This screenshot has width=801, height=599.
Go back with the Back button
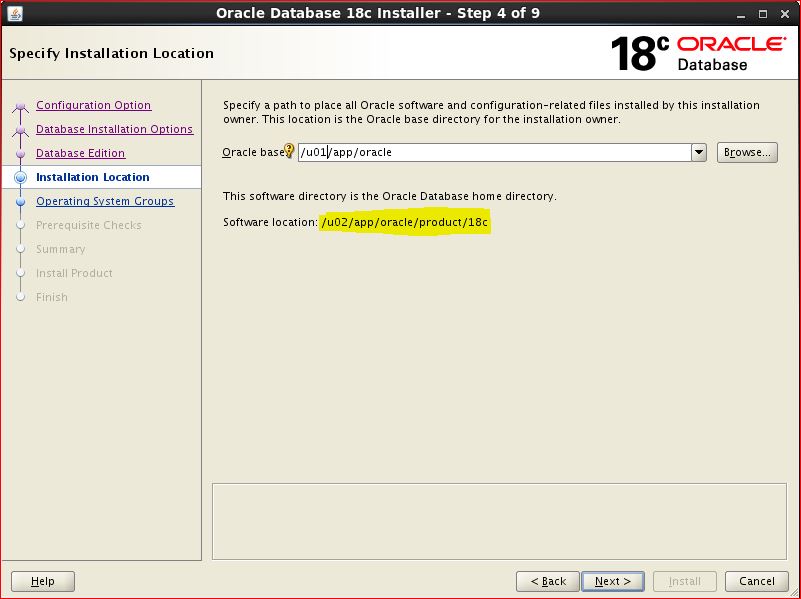pos(548,581)
